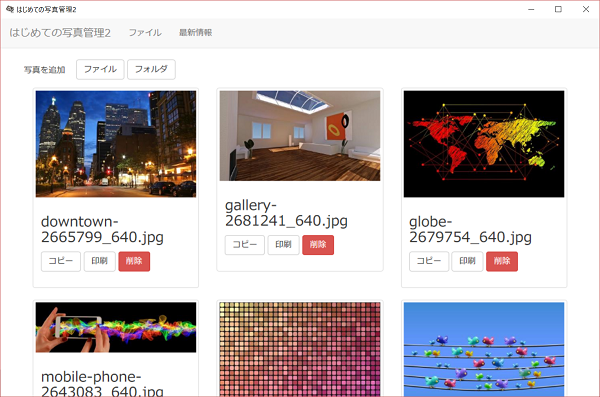This screenshot has width=600, height=397.
Task: Select the globe world map thumbnail
Action: [x=484, y=144]
